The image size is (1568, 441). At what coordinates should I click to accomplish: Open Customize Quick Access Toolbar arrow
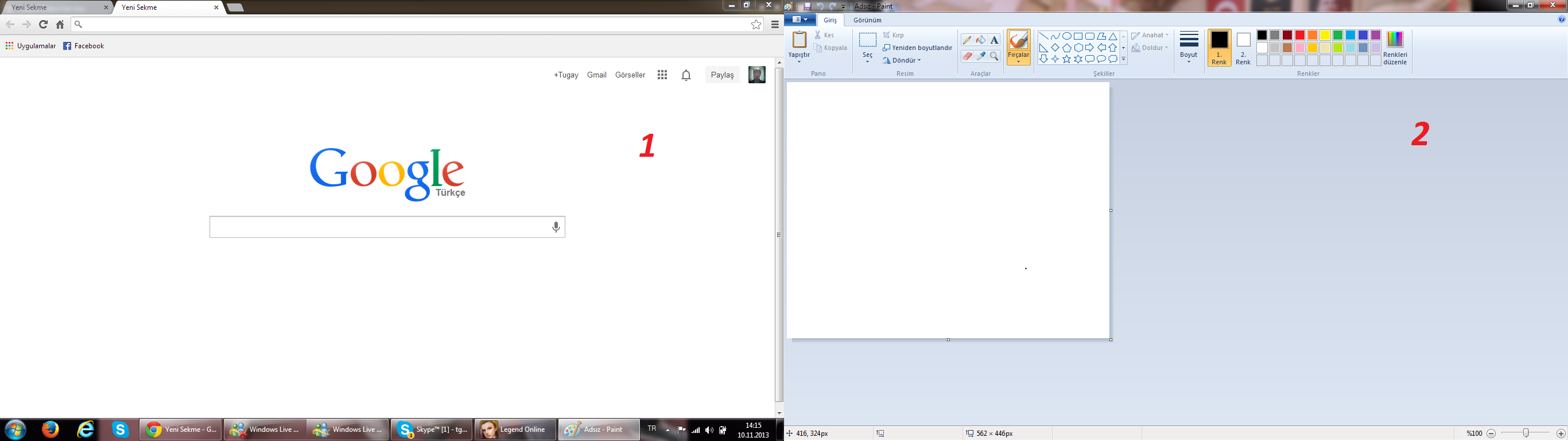tap(844, 7)
